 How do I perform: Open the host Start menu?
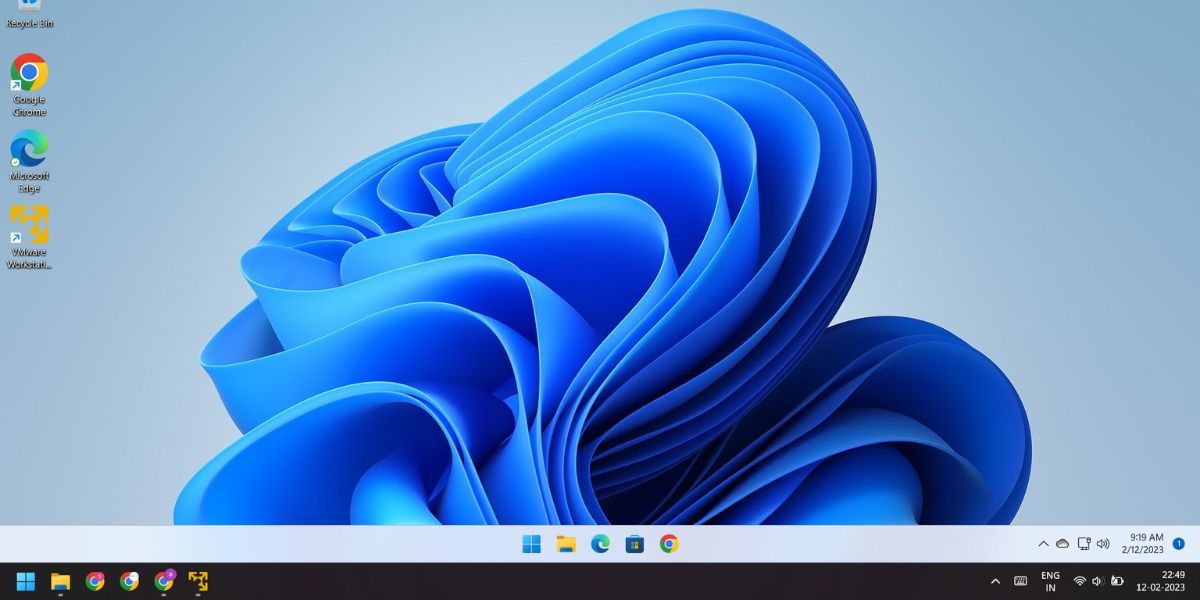25,581
